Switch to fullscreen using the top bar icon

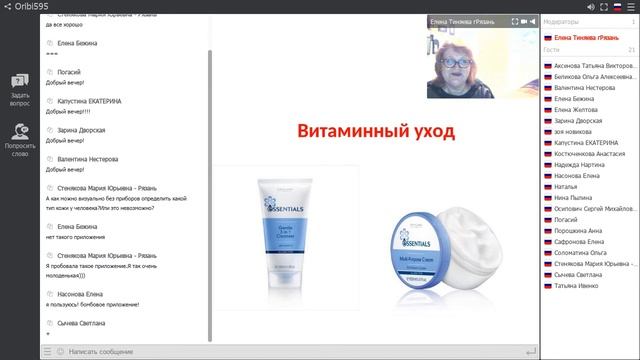coord(604,7)
